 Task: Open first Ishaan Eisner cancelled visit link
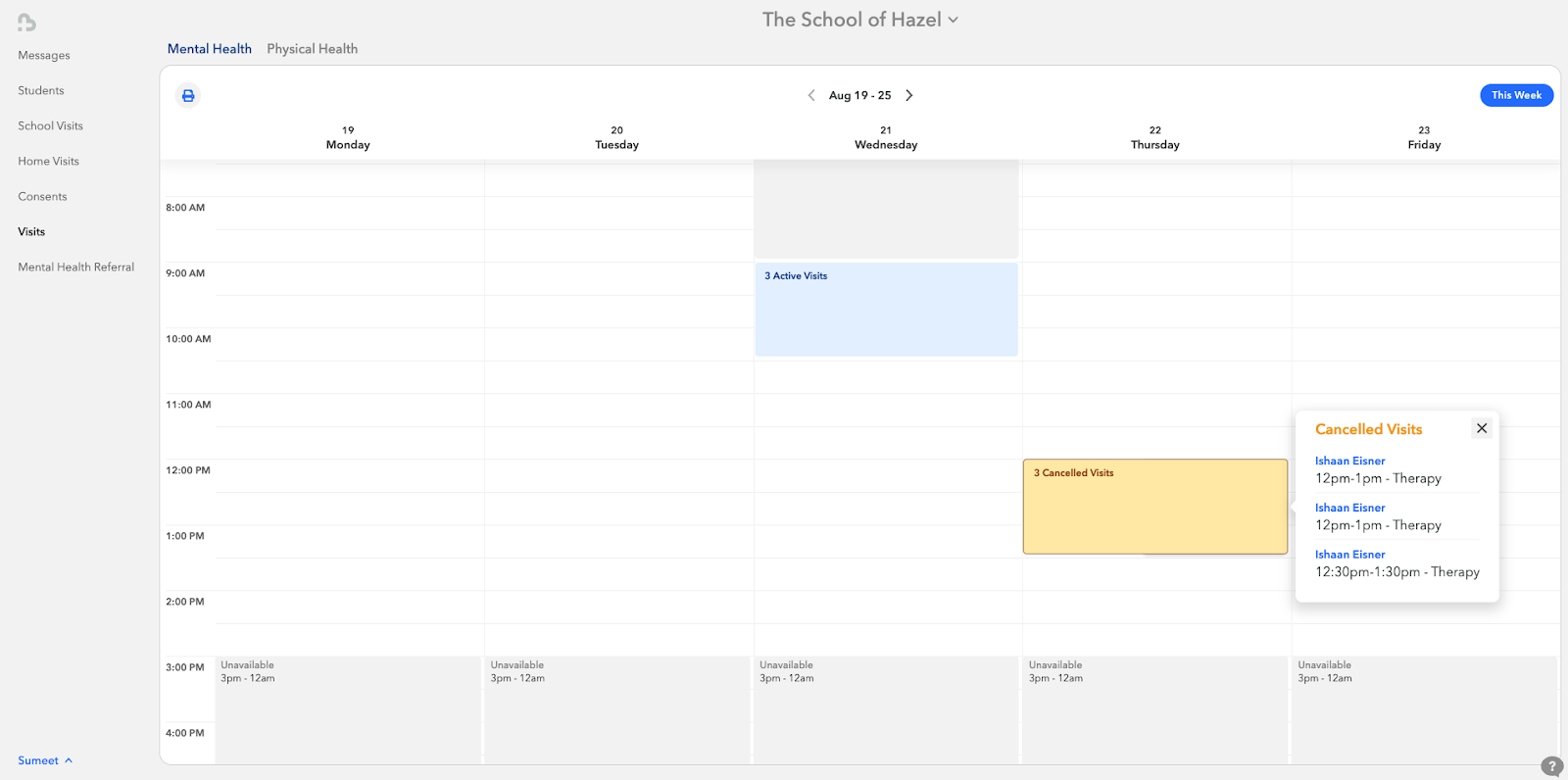1349,461
